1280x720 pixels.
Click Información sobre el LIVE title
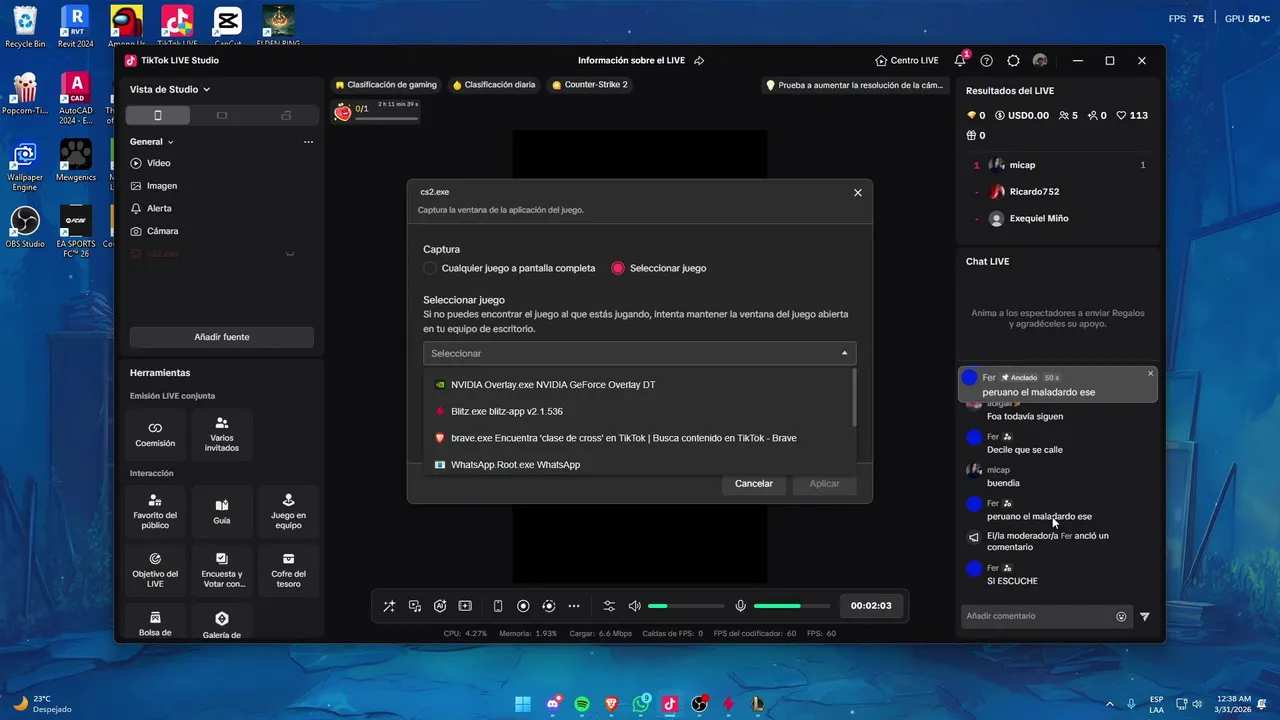click(631, 60)
